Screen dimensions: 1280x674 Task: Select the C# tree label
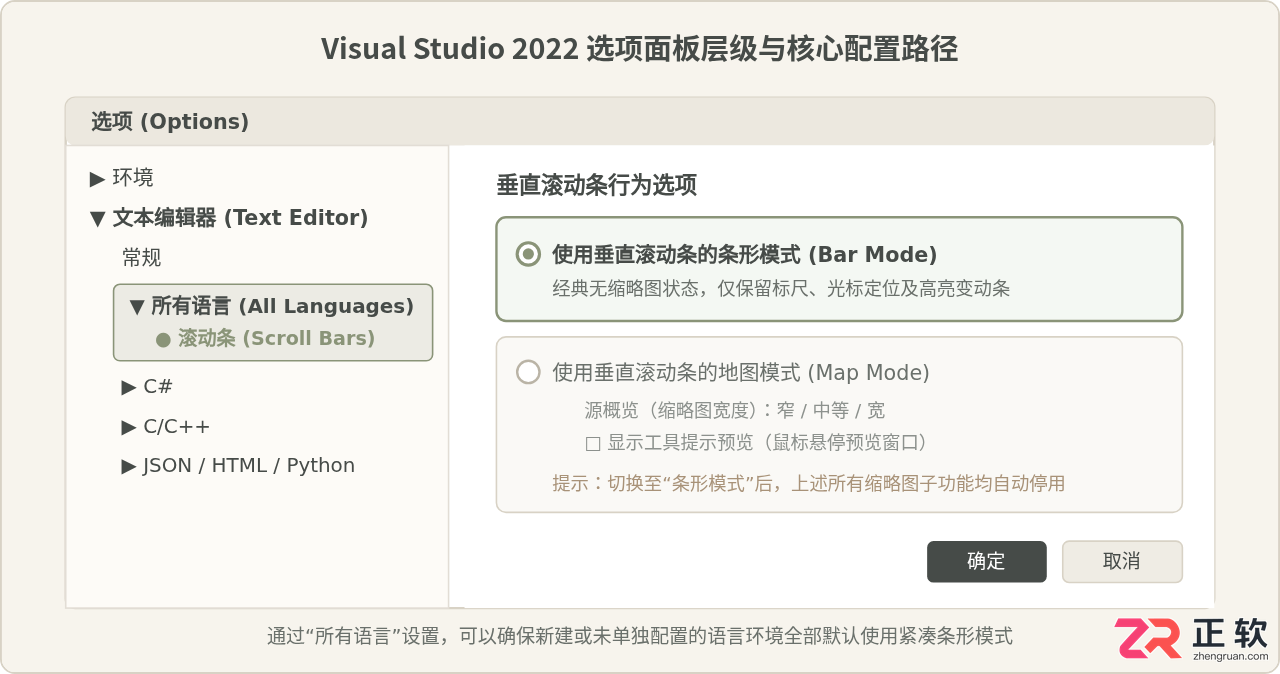coord(158,387)
